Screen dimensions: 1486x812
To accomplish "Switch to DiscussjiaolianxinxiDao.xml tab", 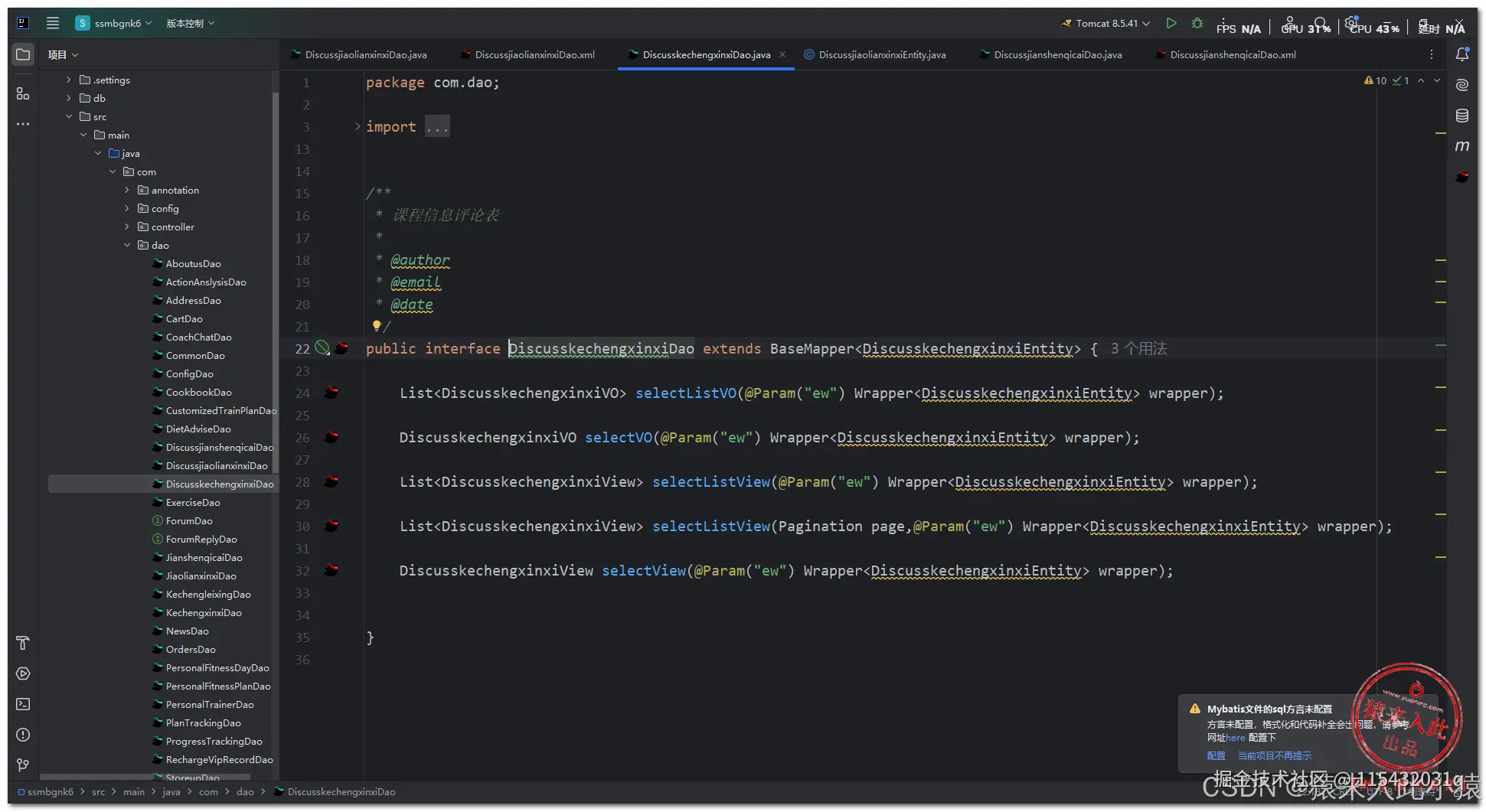I will click(x=527, y=54).
